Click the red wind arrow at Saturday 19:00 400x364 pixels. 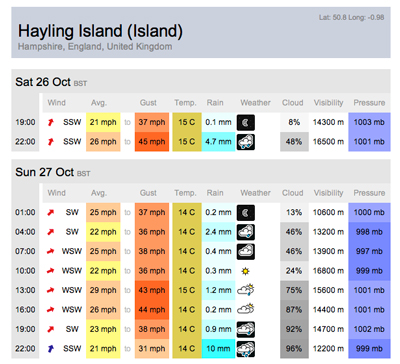[51, 122]
